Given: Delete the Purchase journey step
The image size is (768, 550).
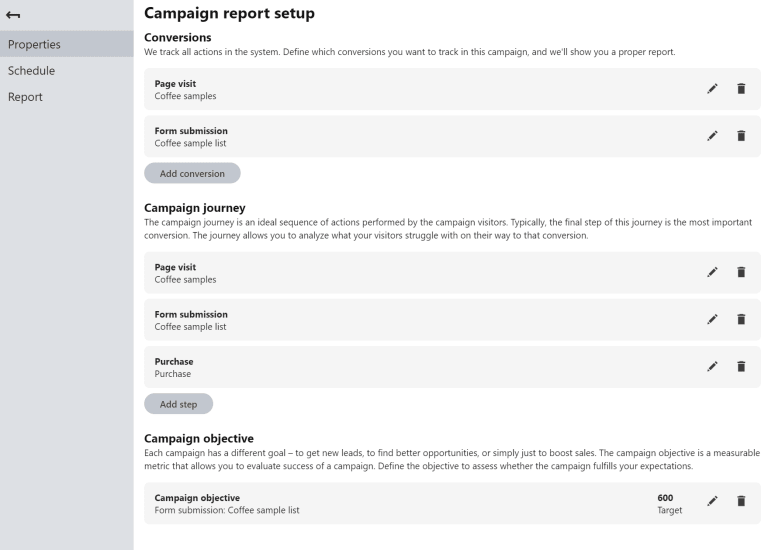Looking at the screenshot, I should 741,366.
